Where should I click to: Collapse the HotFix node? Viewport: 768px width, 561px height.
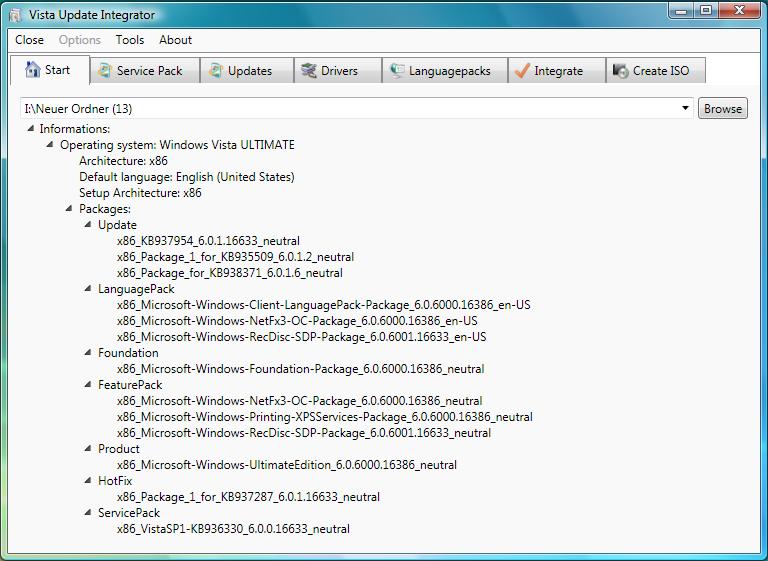click(x=88, y=481)
